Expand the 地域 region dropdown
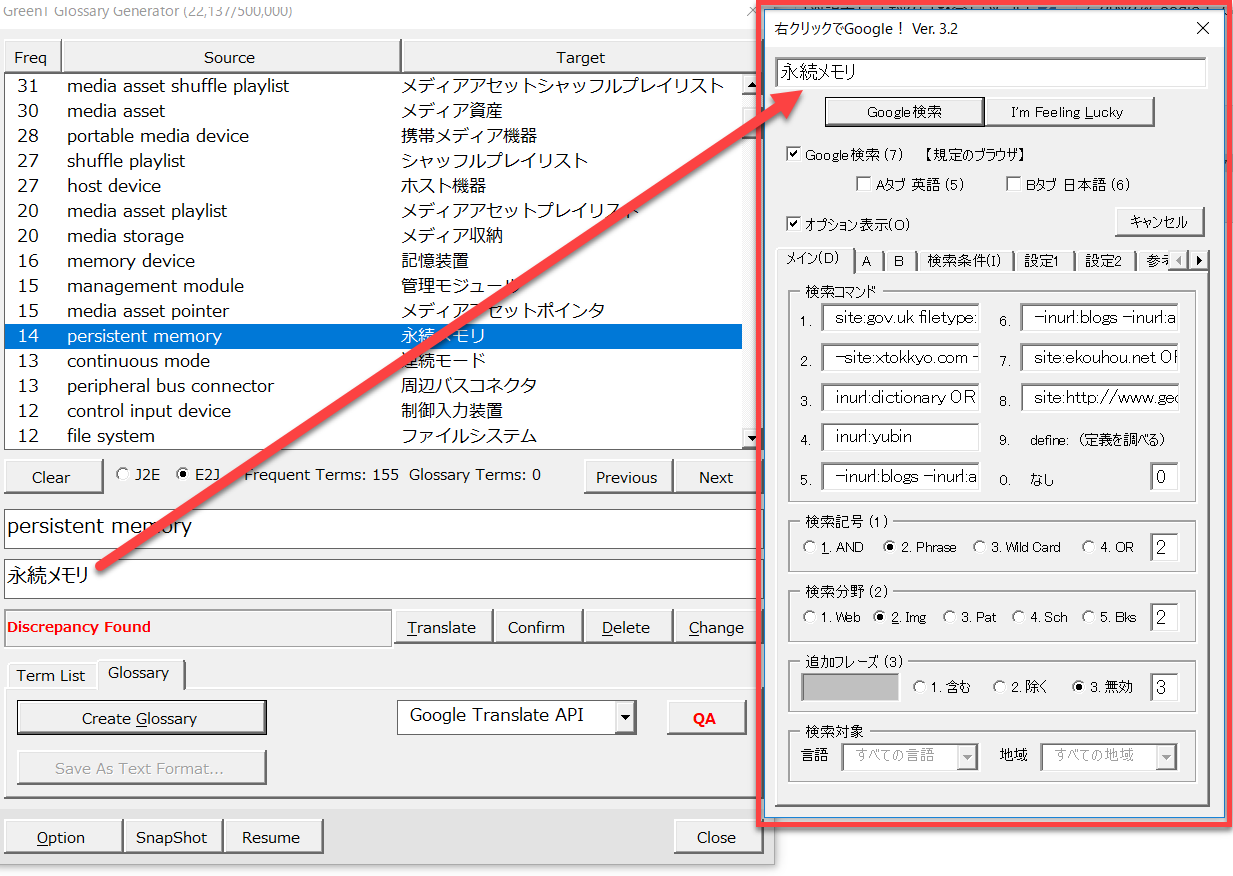Image resolution: width=1233 pixels, height=876 pixels. pyautogui.click(x=1166, y=757)
